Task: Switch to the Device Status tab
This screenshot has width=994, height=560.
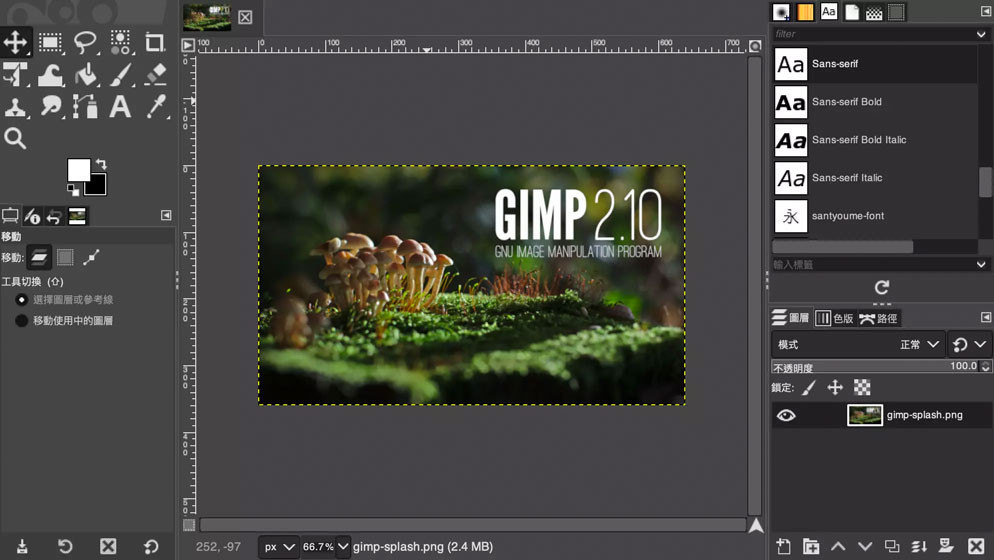Action: (x=32, y=216)
